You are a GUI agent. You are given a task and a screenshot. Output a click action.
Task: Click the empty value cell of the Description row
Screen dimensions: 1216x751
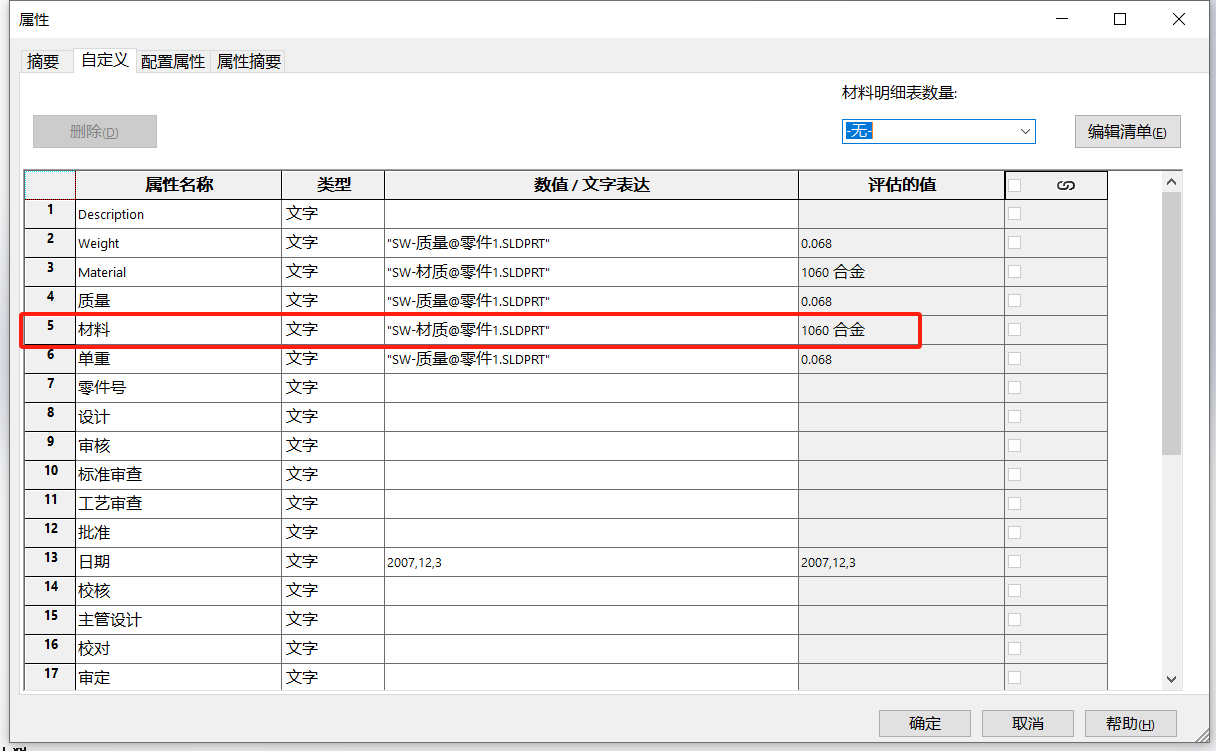point(590,213)
